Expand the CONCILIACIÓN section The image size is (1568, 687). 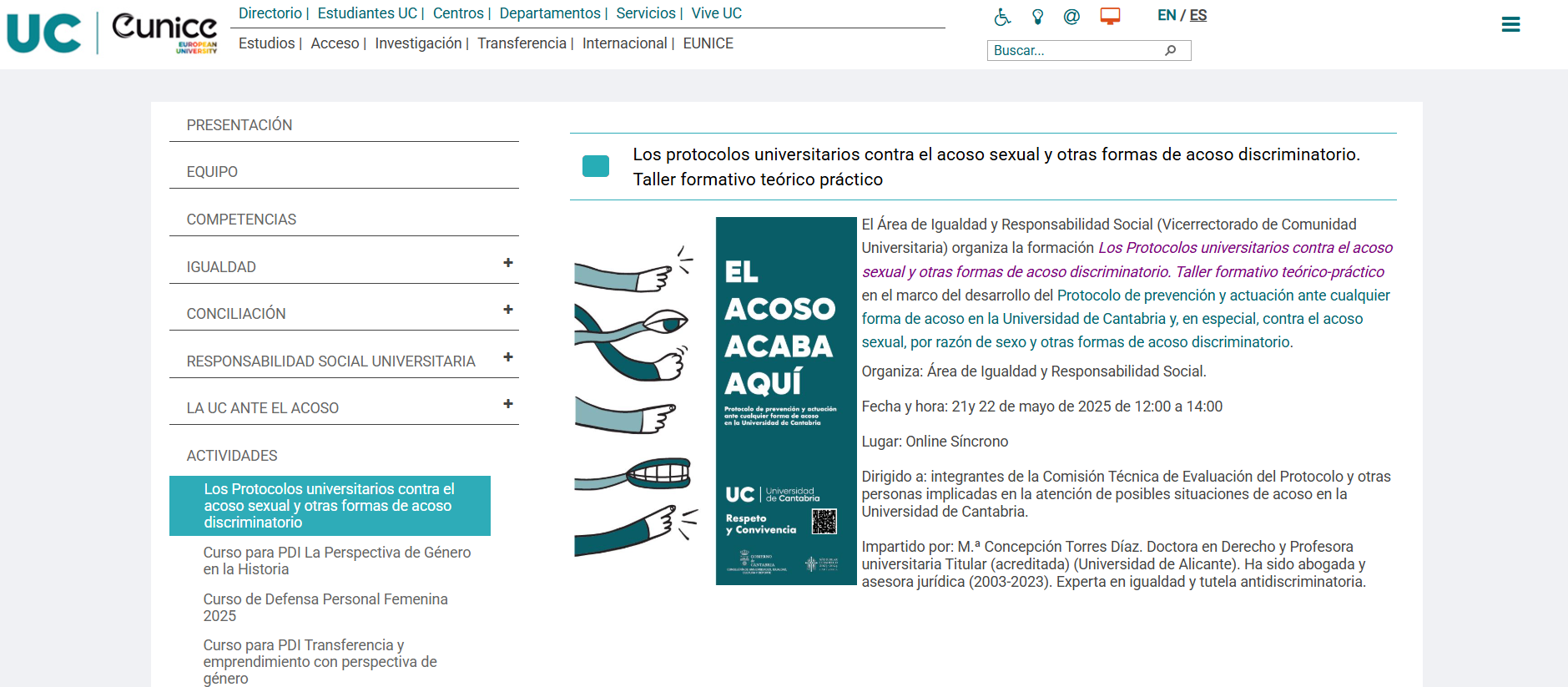click(507, 310)
